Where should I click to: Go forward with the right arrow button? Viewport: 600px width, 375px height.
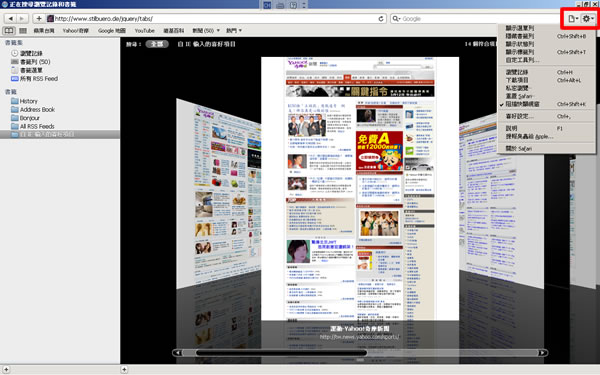[22, 18]
